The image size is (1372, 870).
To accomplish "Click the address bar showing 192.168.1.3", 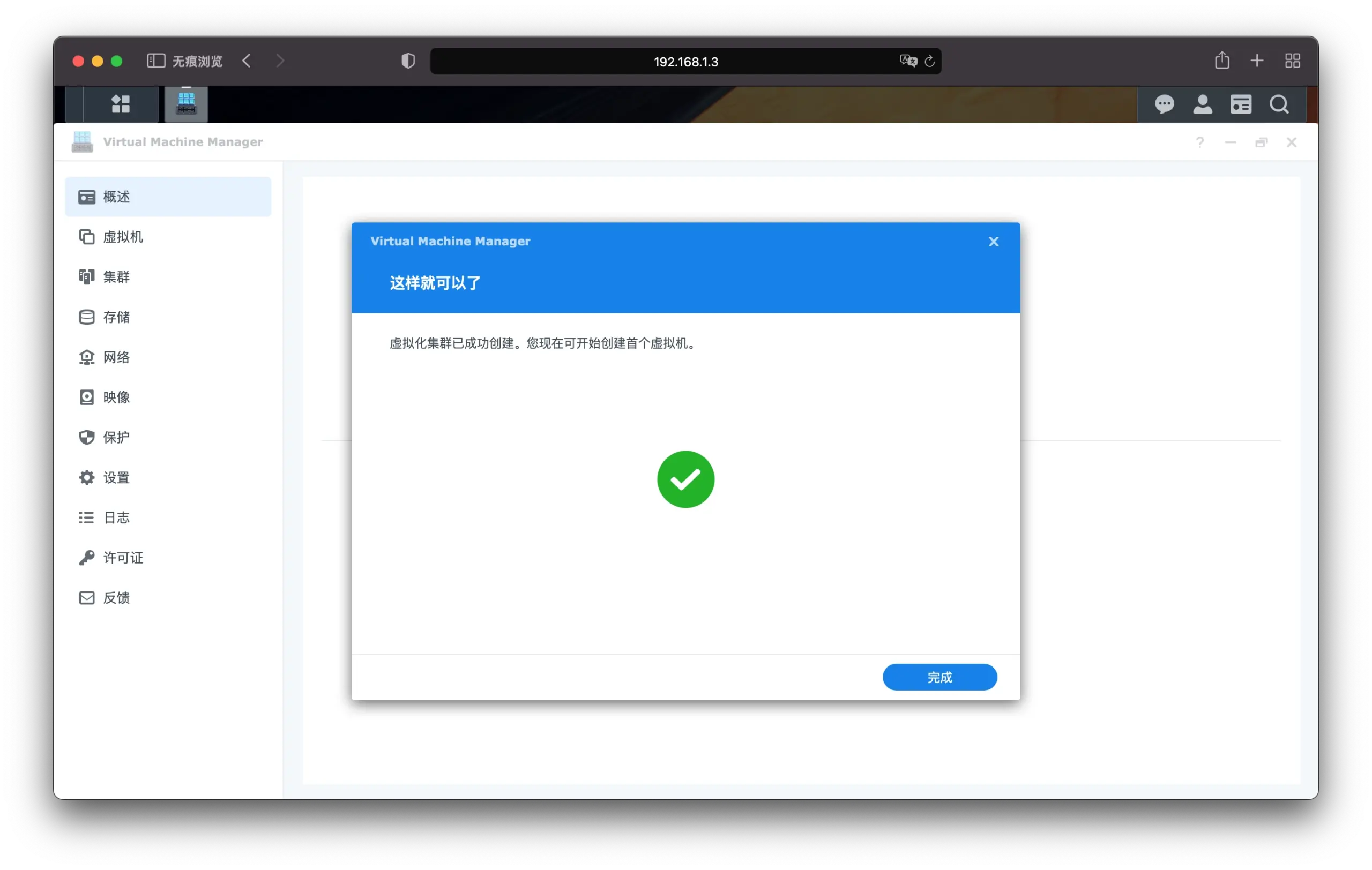I will pos(685,61).
